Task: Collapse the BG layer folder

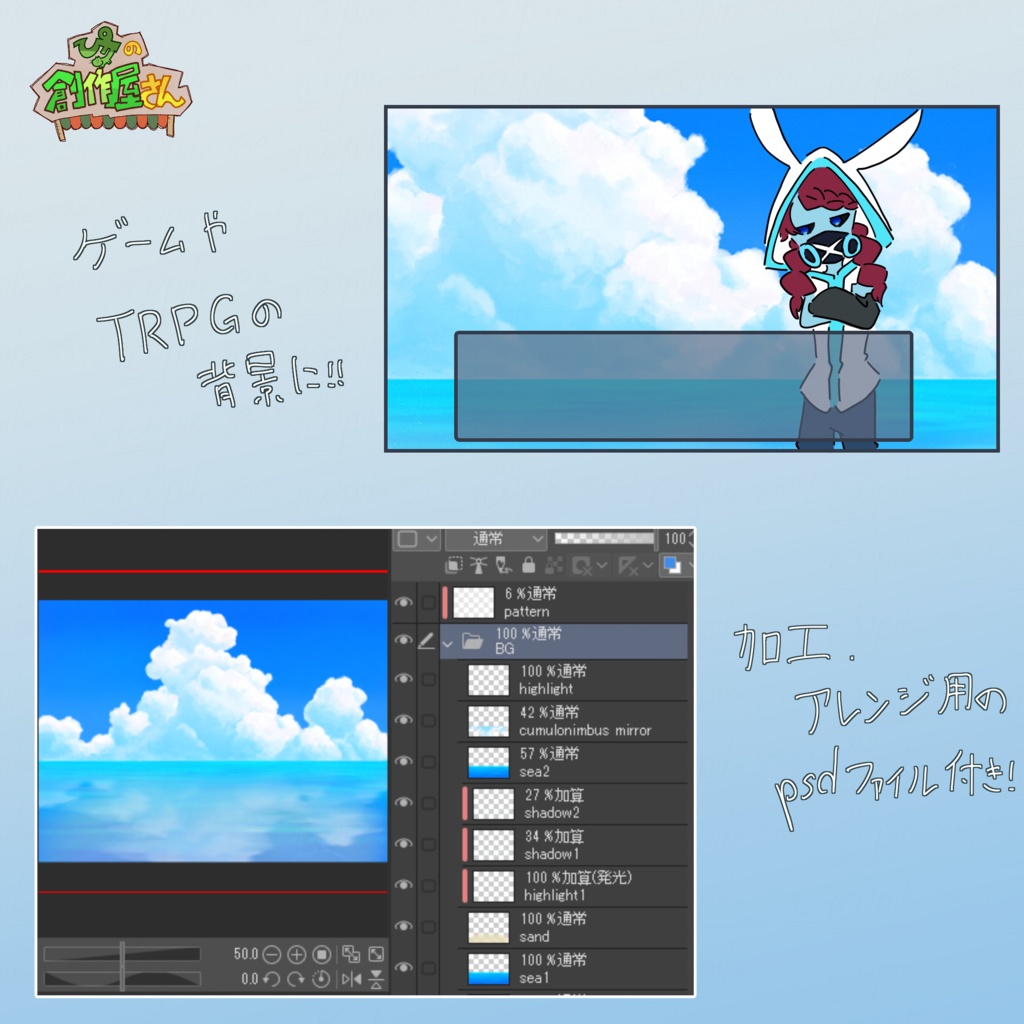Action: (x=448, y=643)
